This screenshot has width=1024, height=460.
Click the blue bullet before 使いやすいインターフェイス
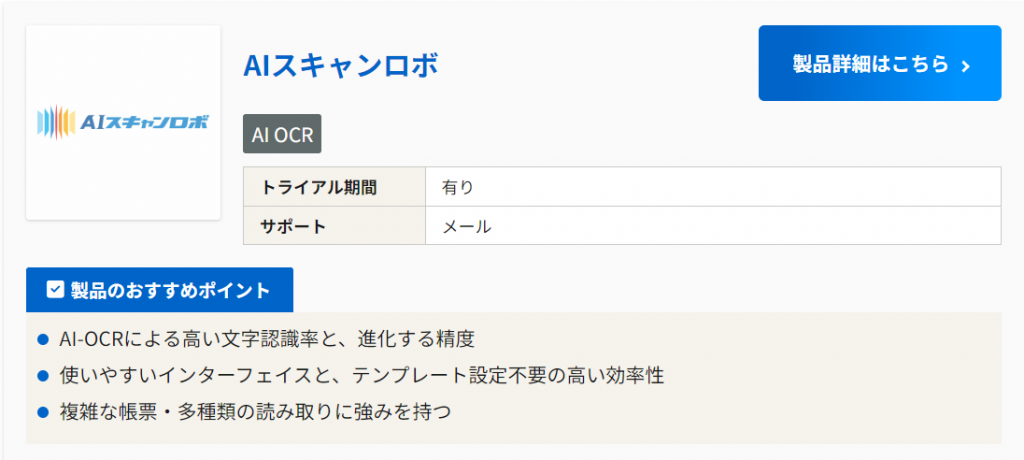(43, 376)
